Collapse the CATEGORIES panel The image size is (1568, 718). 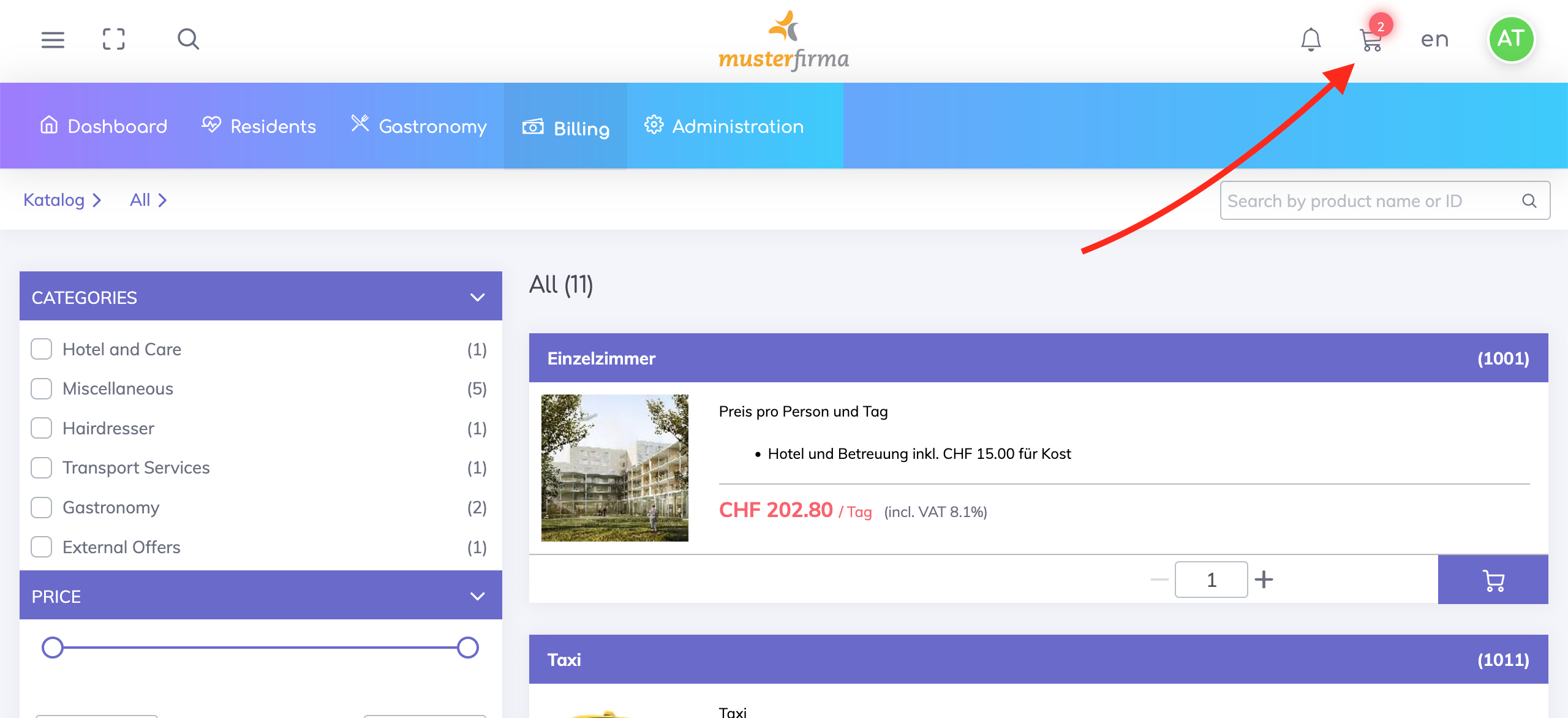tap(477, 298)
